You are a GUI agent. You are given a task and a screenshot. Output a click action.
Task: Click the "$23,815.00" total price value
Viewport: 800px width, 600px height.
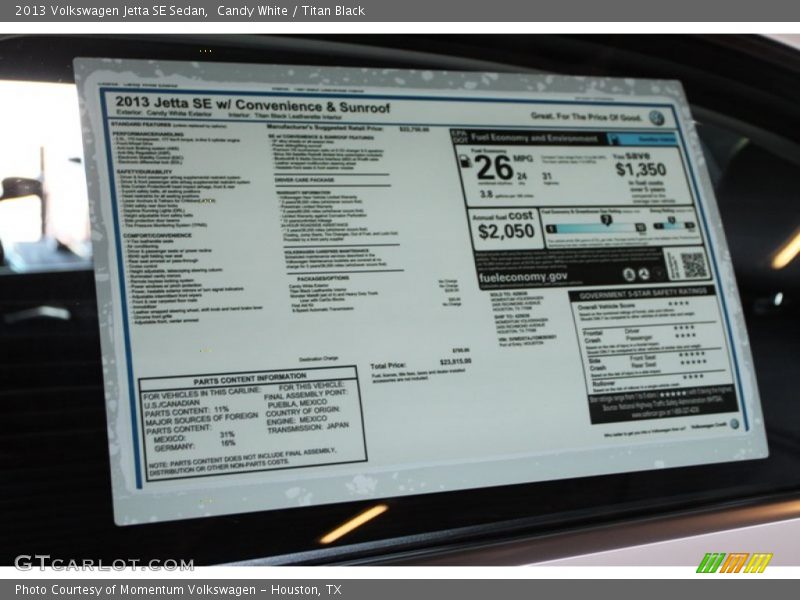[x=456, y=361]
